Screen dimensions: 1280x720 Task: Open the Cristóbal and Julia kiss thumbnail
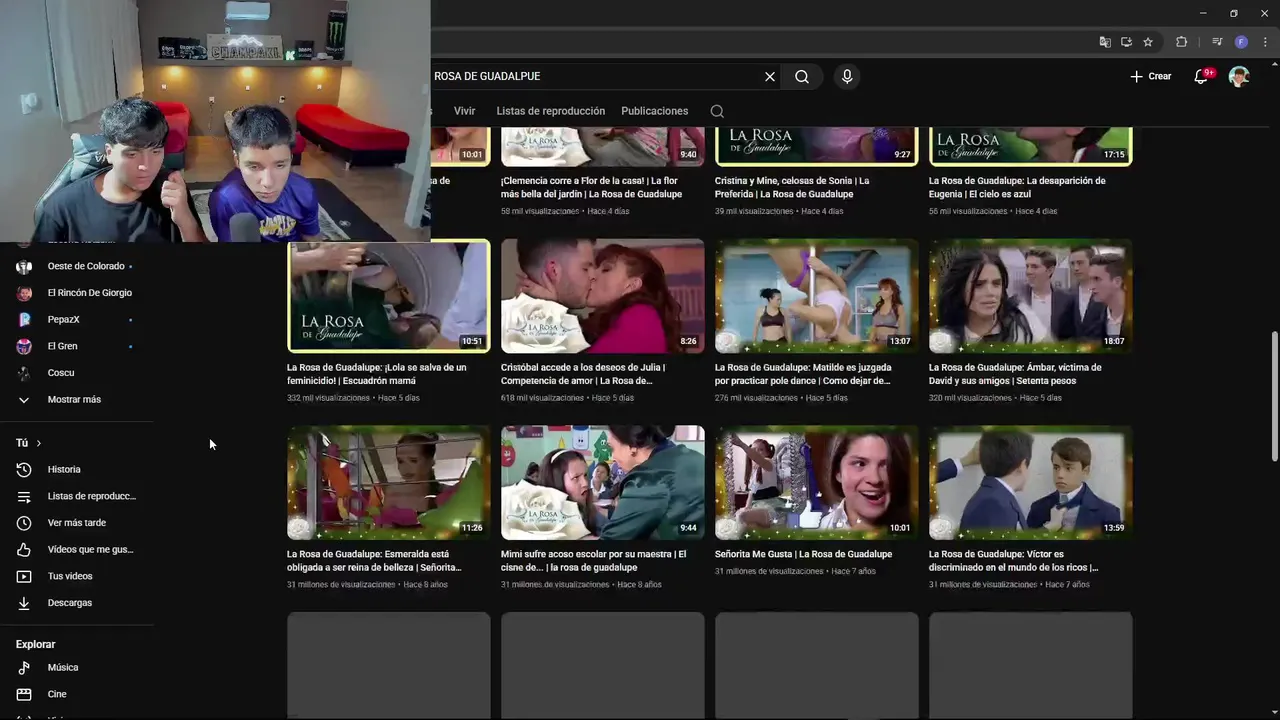[x=603, y=296]
